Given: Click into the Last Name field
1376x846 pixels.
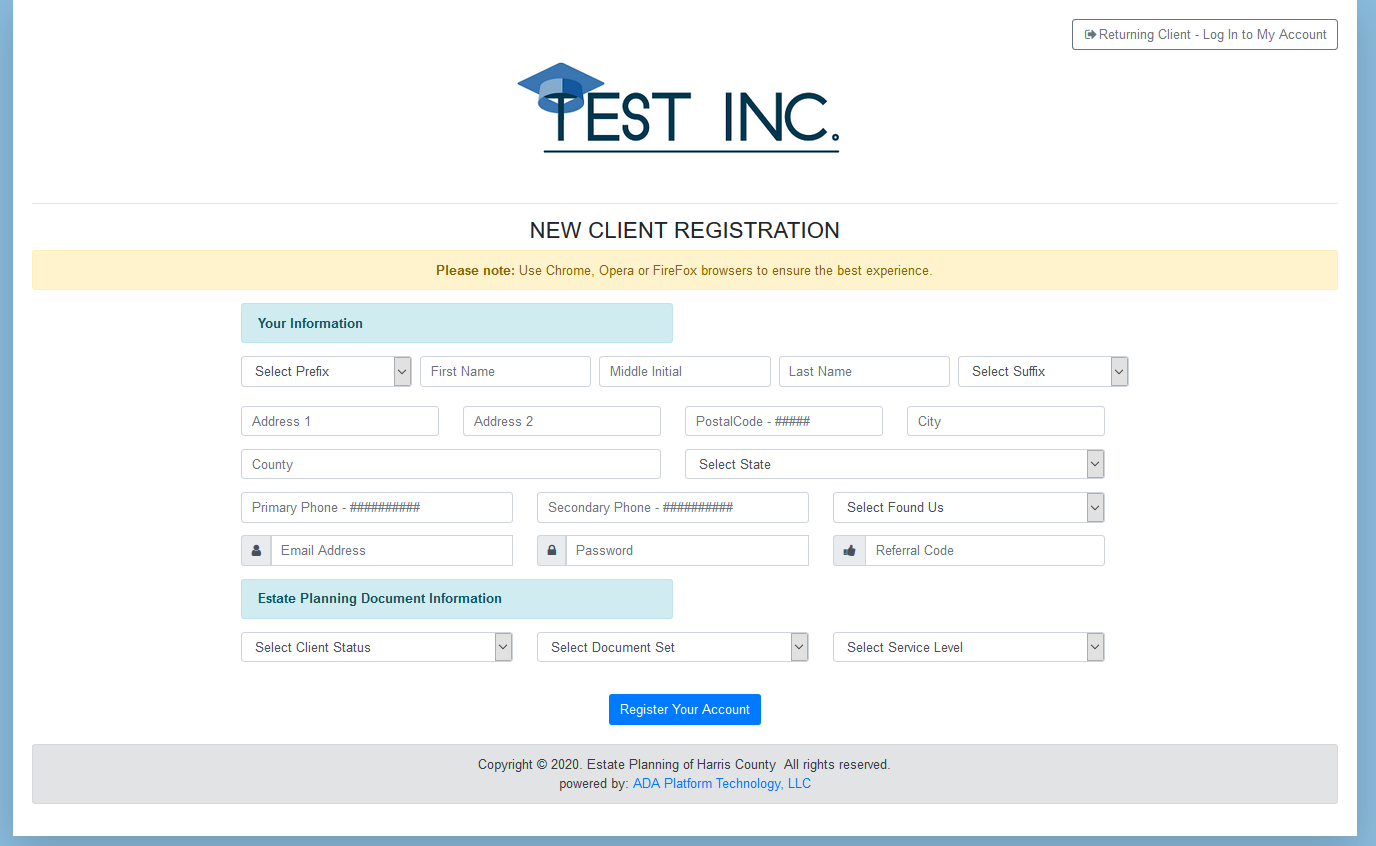Looking at the screenshot, I should 864,371.
